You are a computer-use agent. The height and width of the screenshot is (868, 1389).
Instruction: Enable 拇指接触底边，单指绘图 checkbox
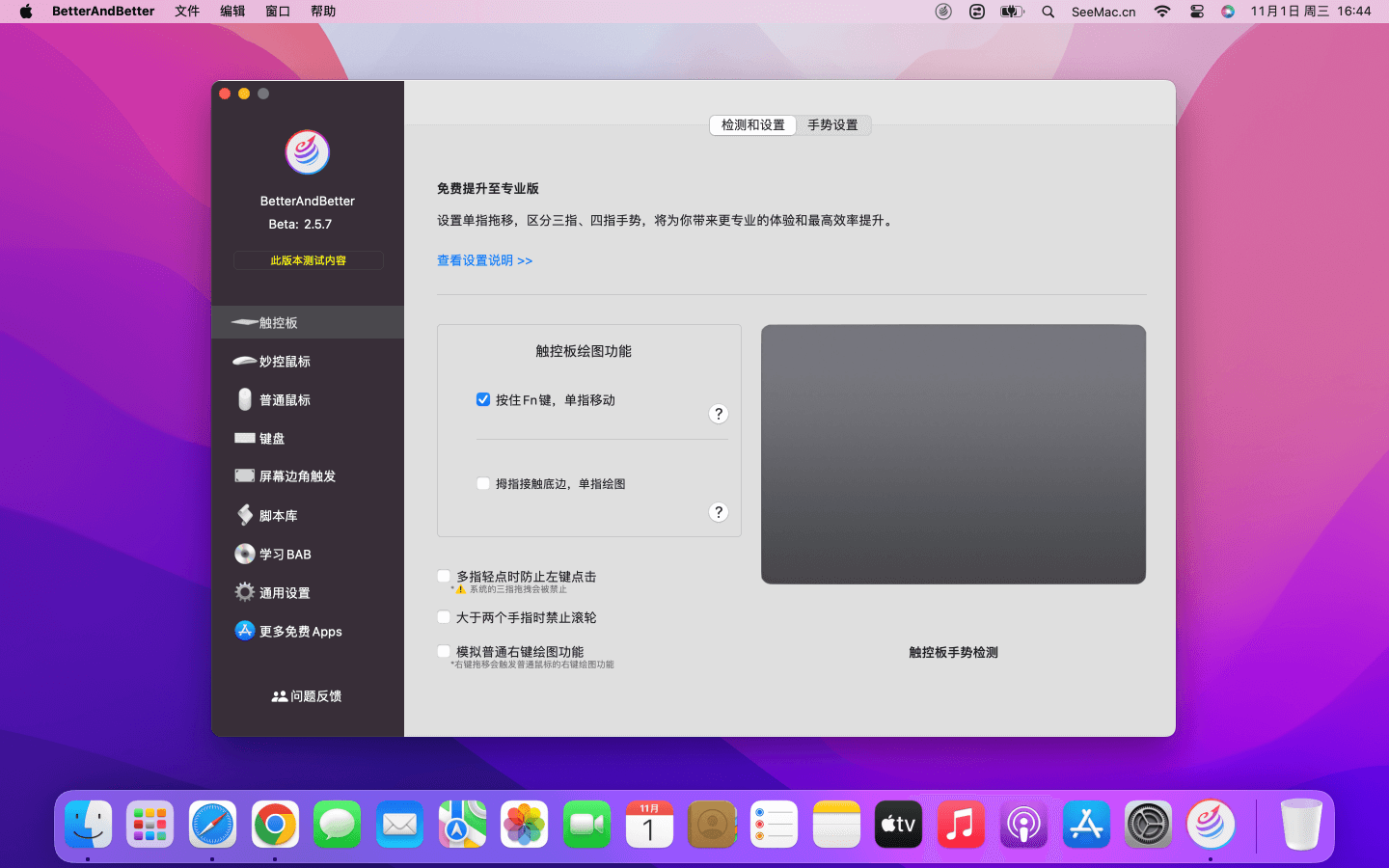click(x=483, y=483)
